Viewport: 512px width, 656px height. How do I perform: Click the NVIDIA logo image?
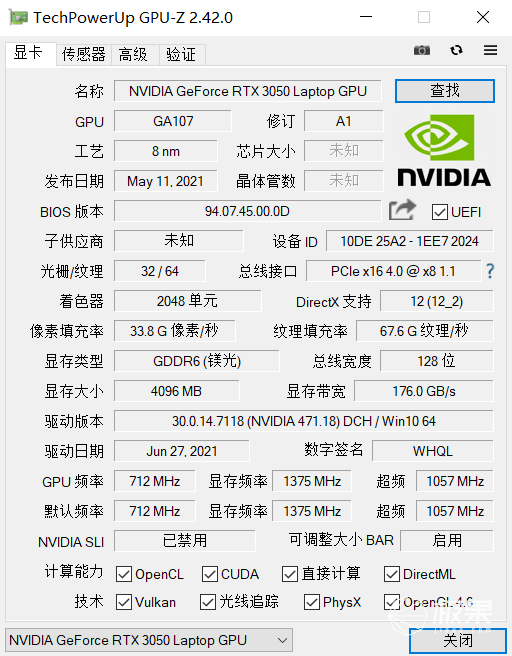pos(444,150)
